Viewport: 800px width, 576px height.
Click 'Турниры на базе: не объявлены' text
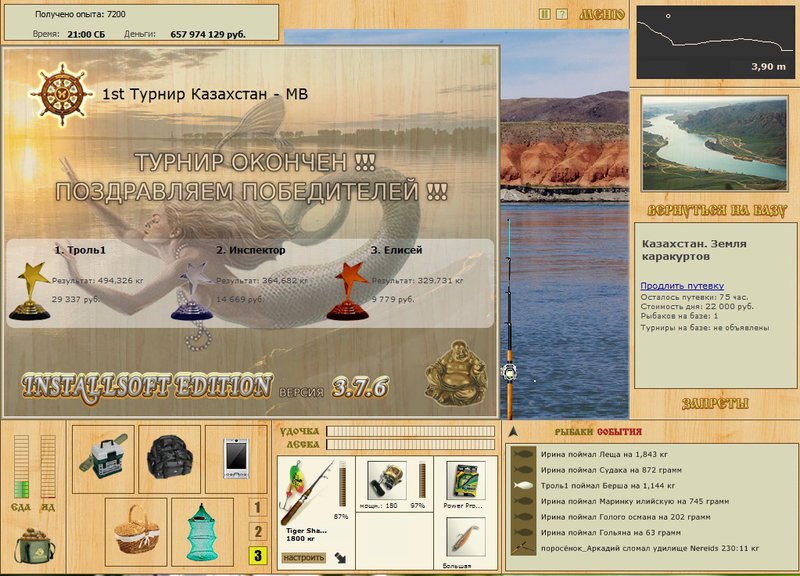(705, 328)
